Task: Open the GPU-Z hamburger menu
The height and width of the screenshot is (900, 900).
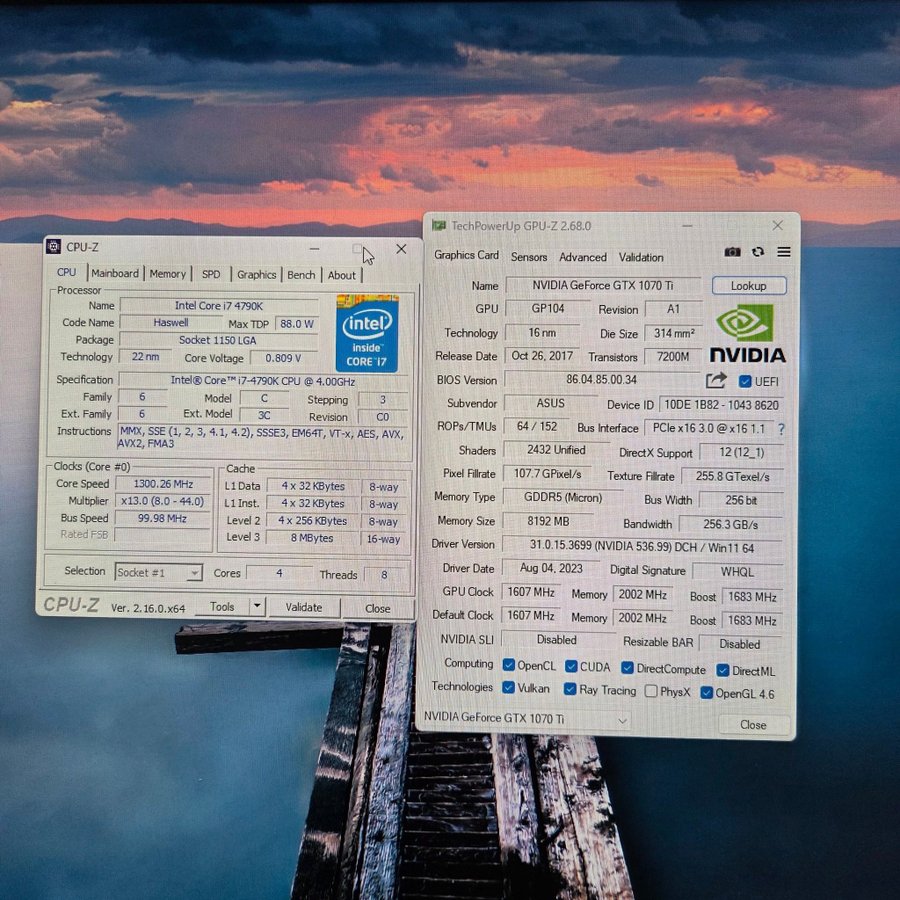Action: click(x=783, y=253)
